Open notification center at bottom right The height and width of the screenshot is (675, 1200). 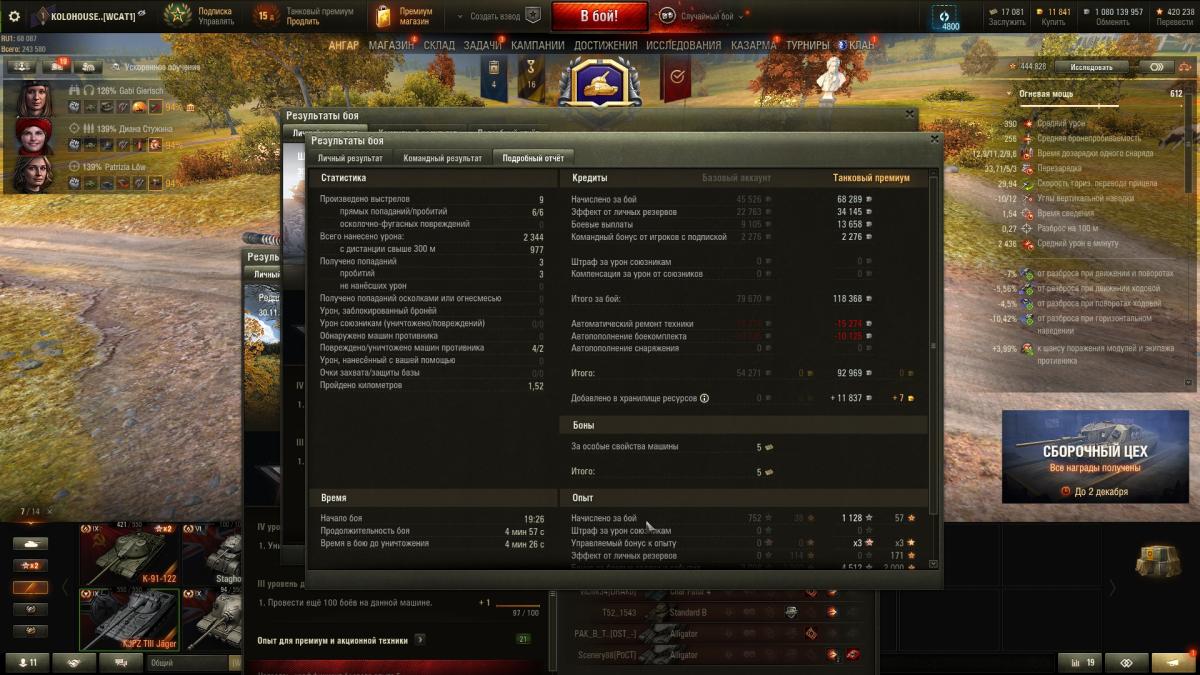point(1172,662)
